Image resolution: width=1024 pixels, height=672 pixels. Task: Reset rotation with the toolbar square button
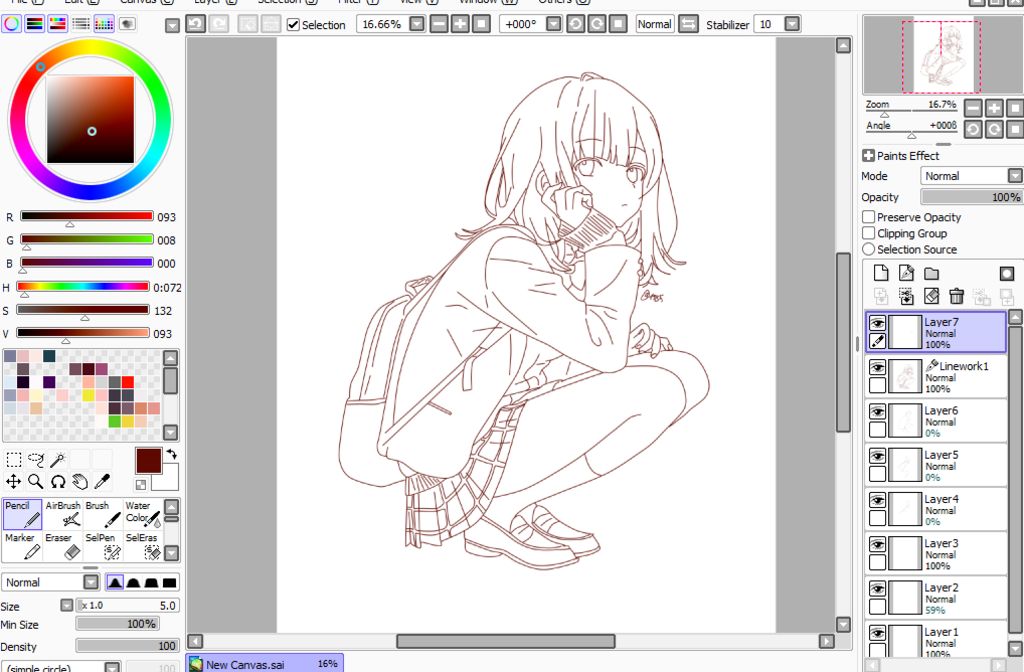[x=618, y=24]
